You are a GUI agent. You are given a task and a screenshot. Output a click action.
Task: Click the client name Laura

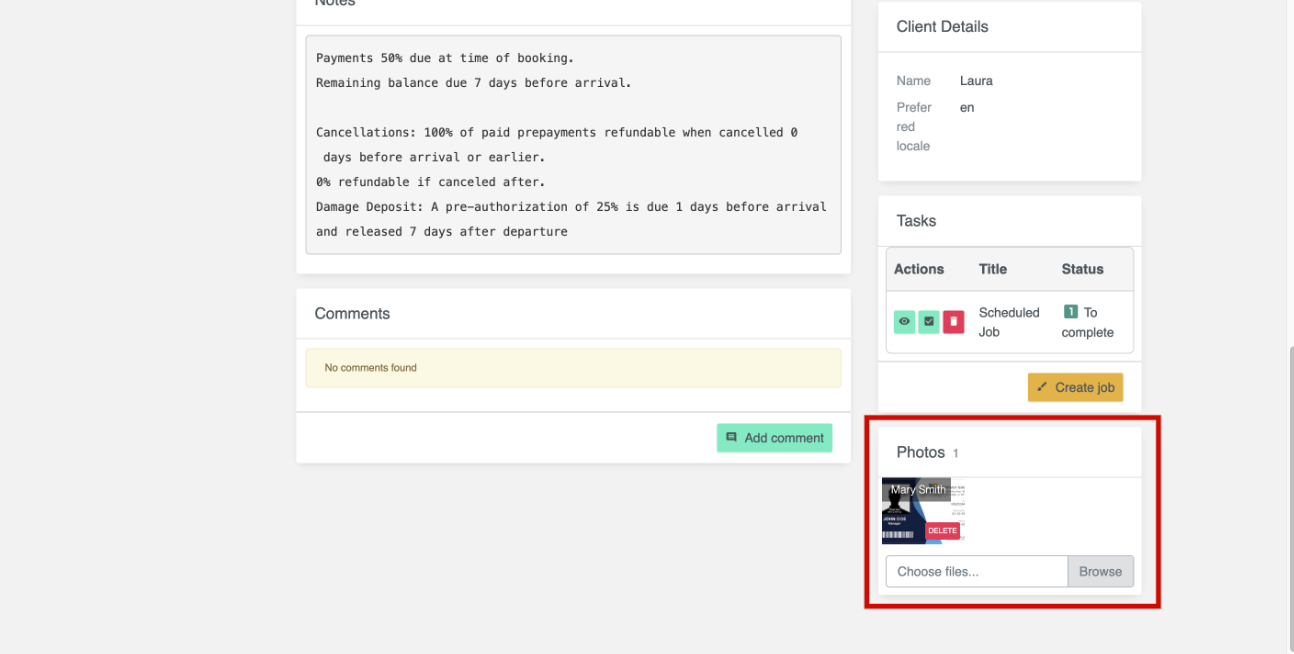pyautogui.click(x=976, y=81)
